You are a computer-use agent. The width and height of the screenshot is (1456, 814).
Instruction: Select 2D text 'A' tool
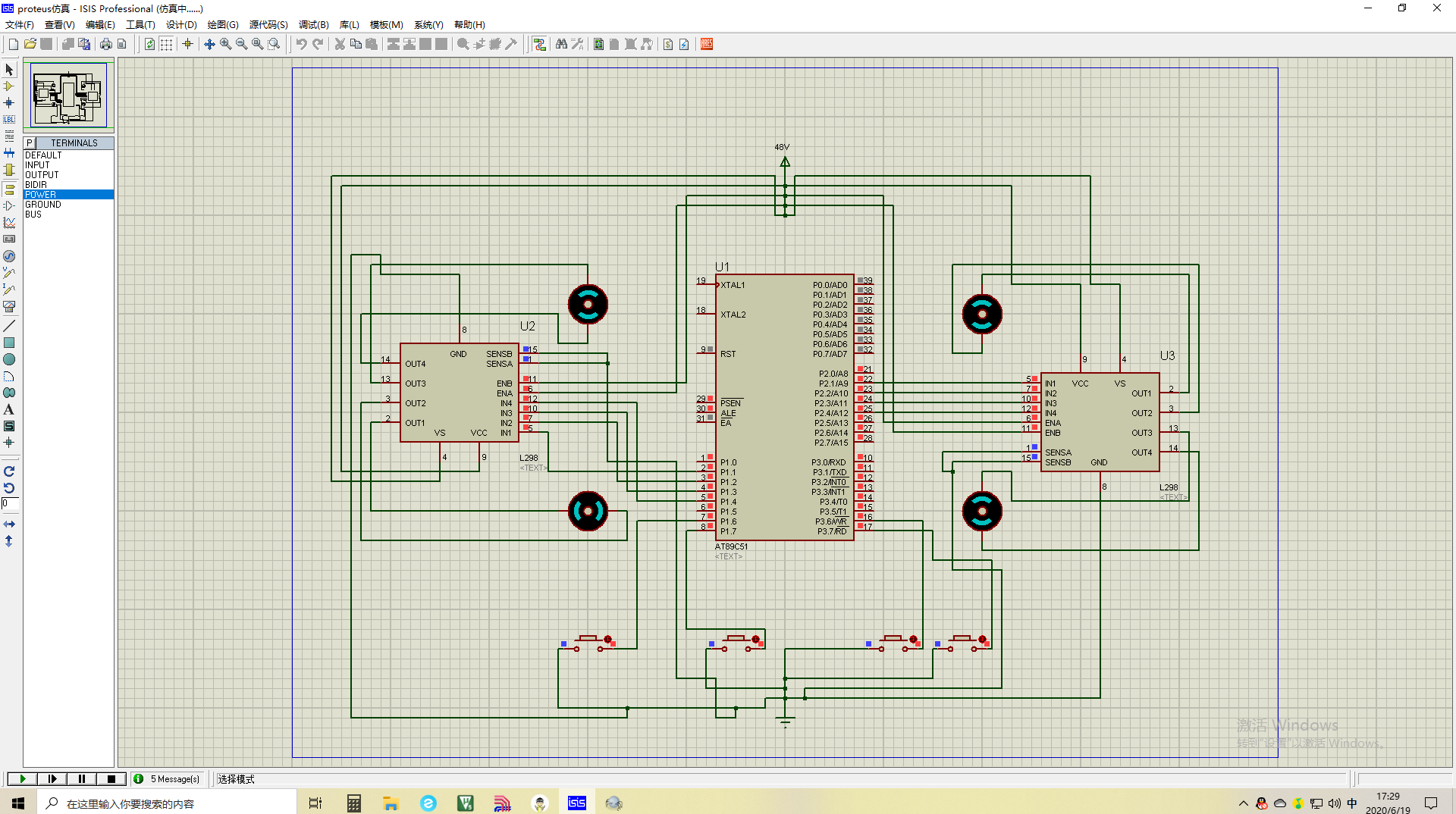click(x=9, y=409)
